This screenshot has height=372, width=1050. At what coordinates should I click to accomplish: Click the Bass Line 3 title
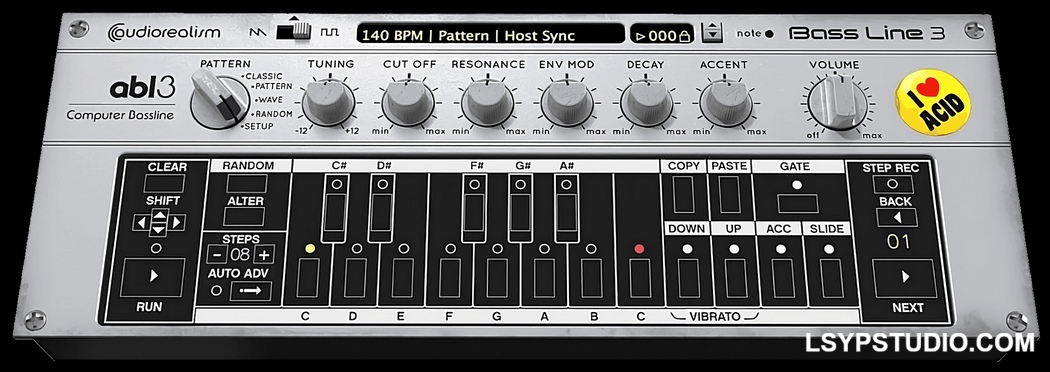pos(867,33)
